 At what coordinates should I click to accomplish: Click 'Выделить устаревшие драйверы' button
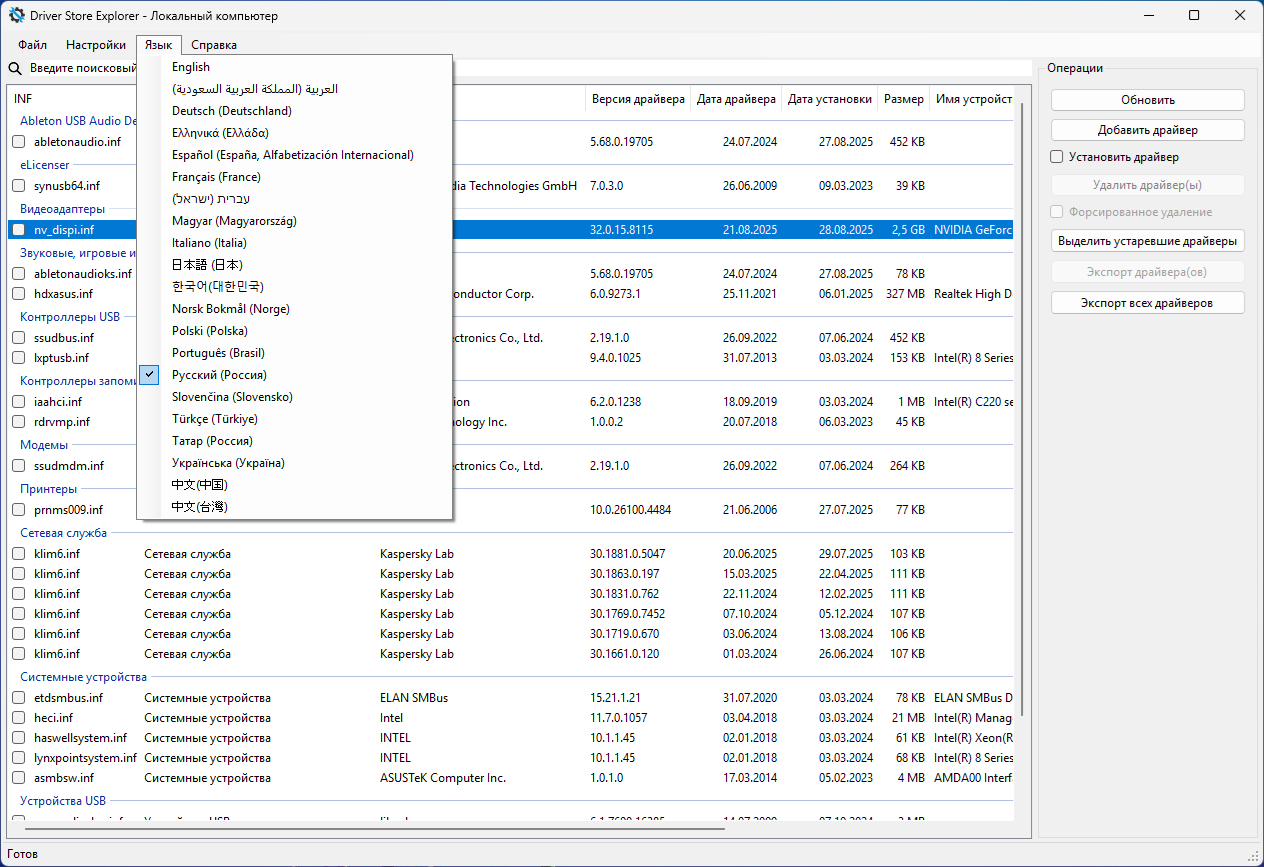point(1147,241)
